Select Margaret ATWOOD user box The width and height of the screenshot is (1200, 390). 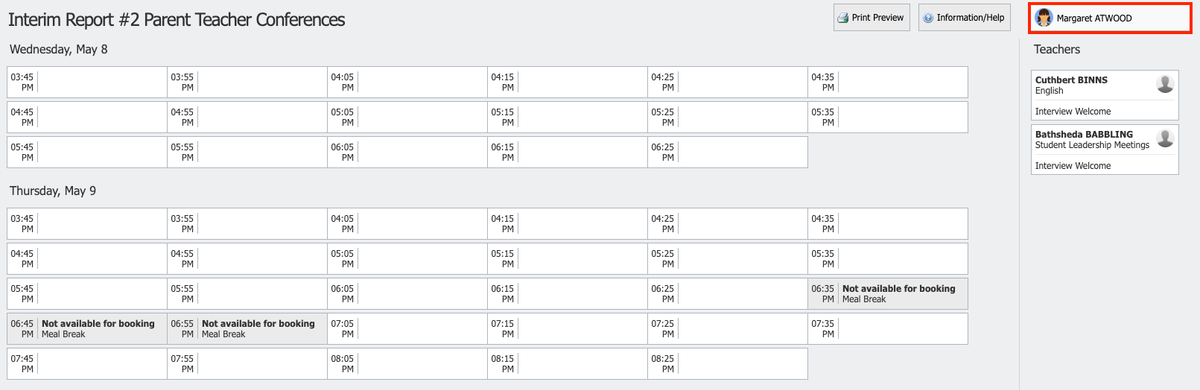point(1110,18)
